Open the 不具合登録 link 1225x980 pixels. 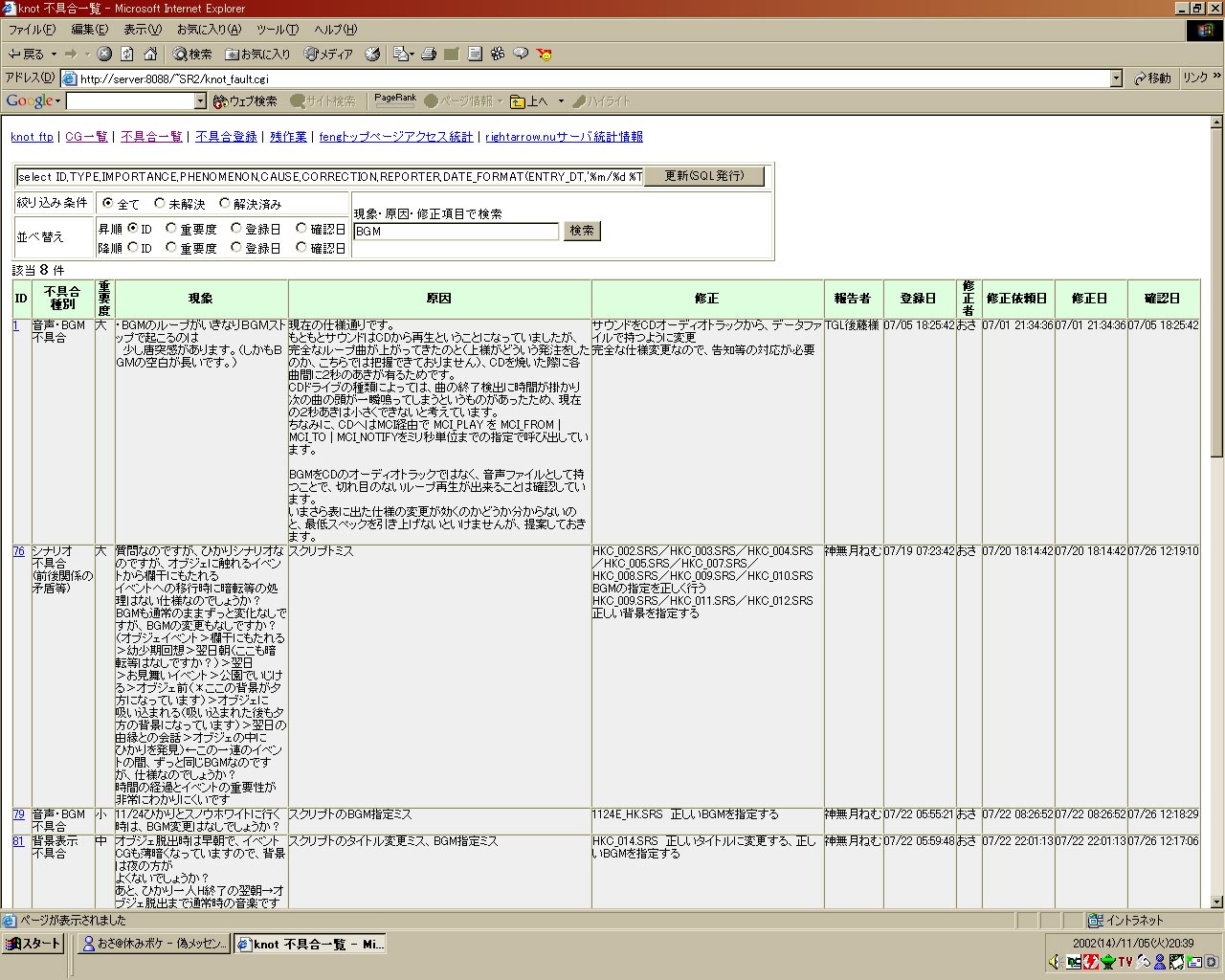coord(226,137)
